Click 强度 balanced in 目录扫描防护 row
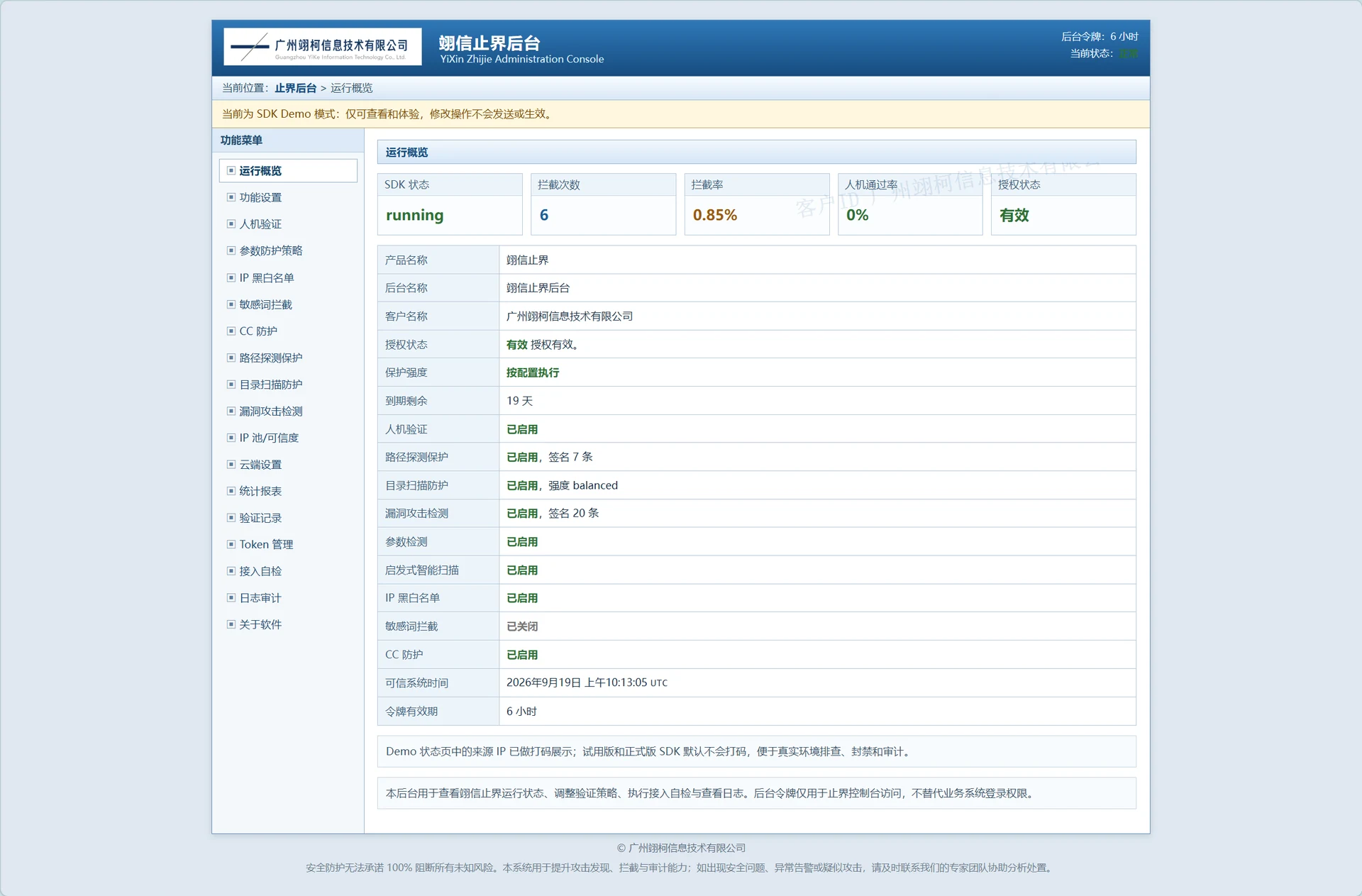1362x896 pixels. pyautogui.click(x=583, y=485)
